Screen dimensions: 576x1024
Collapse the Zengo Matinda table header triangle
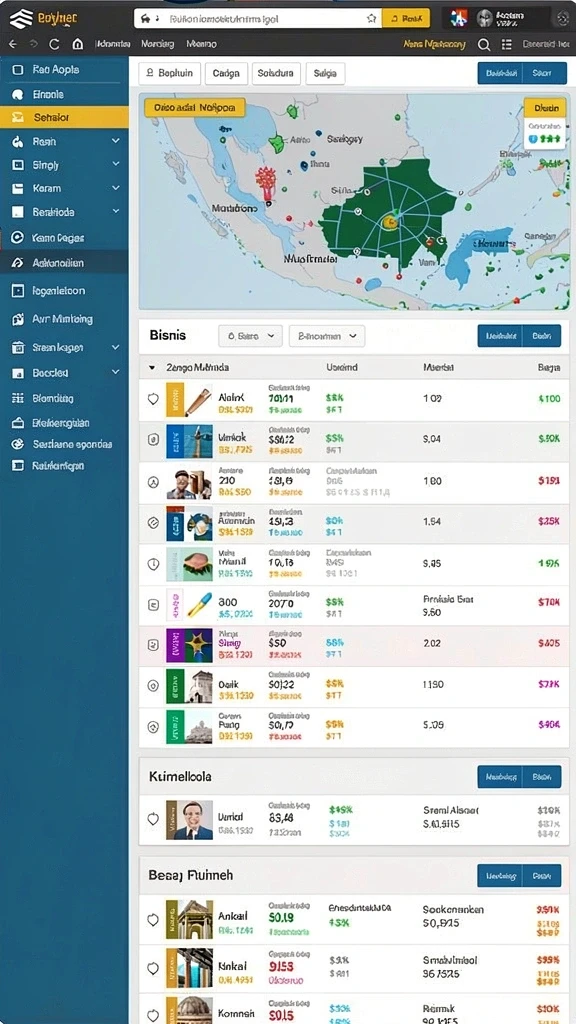click(152, 368)
